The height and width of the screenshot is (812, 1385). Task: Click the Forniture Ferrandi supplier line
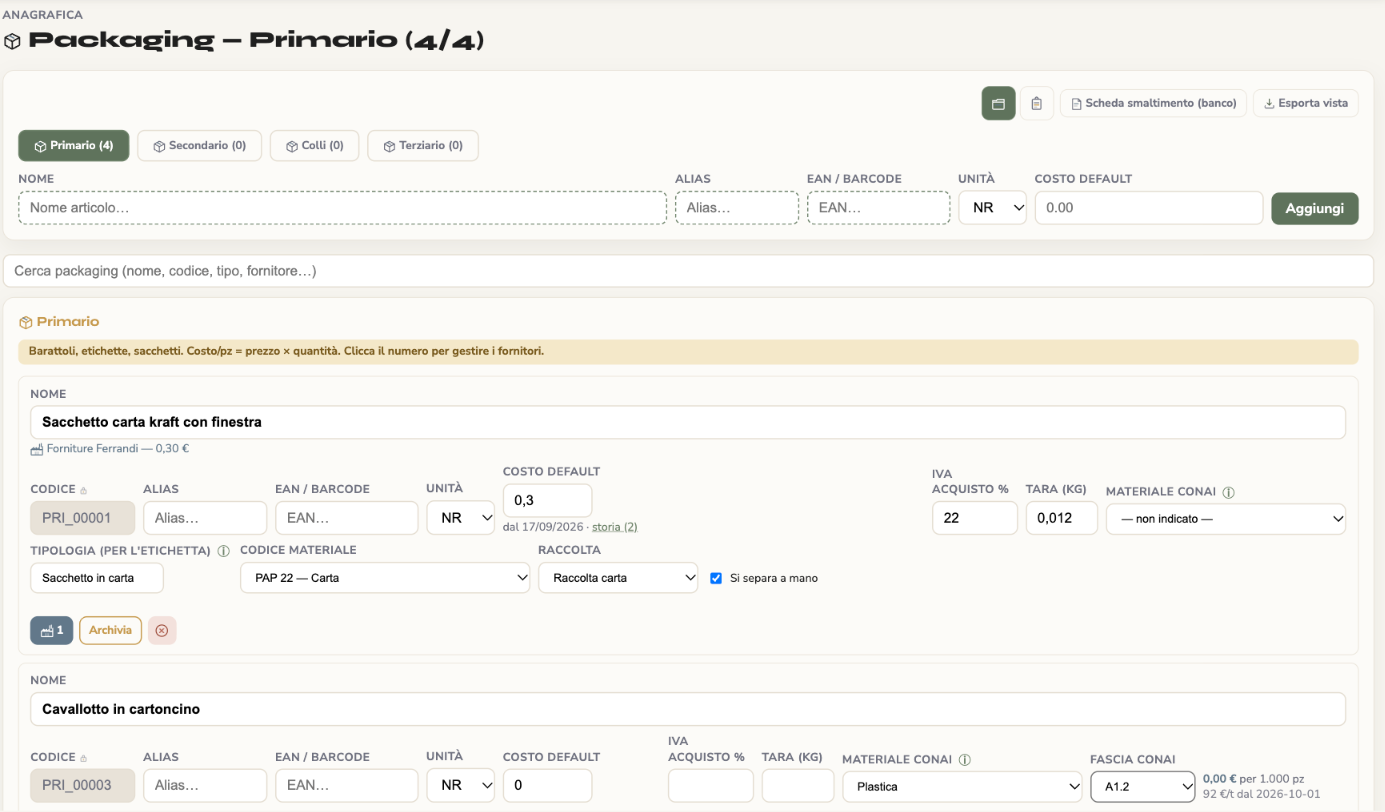(x=110, y=448)
